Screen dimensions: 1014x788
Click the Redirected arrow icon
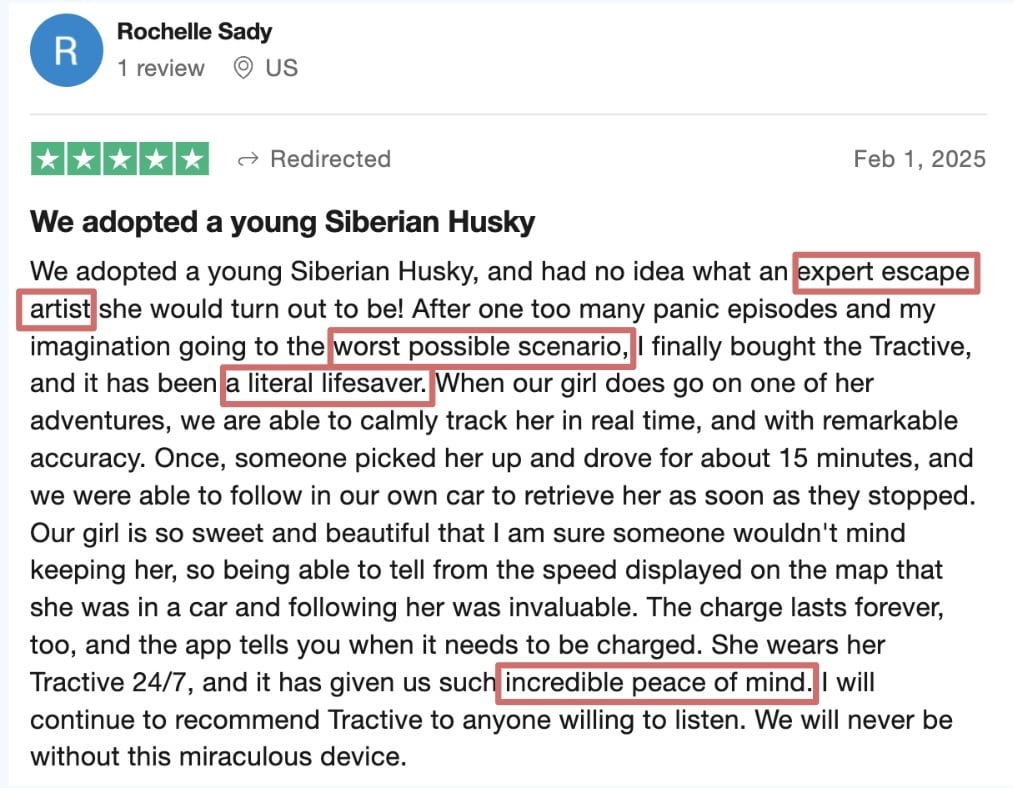coord(248,159)
